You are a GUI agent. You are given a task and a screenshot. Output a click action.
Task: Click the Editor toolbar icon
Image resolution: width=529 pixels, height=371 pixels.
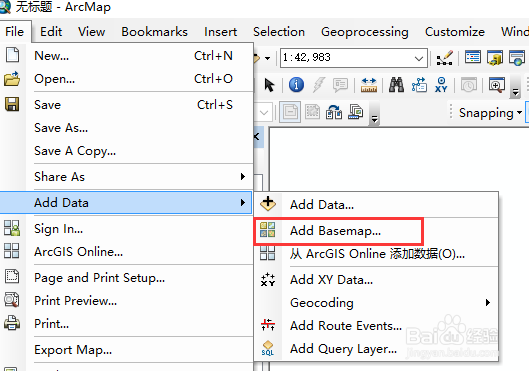click(444, 58)
